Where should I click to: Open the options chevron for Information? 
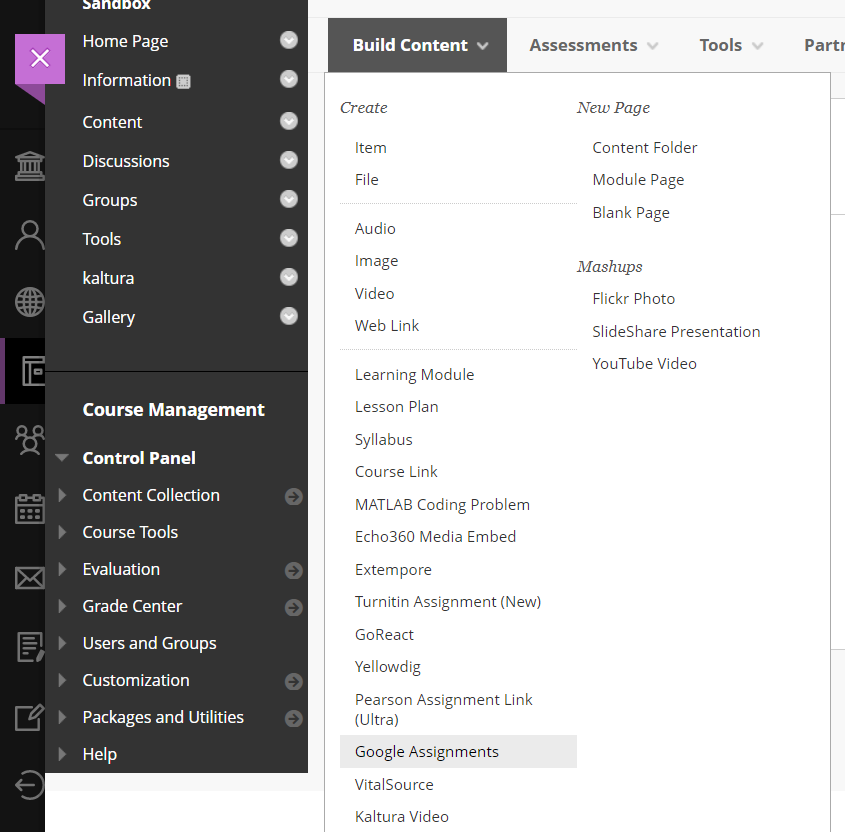click(x=289, y=79)
